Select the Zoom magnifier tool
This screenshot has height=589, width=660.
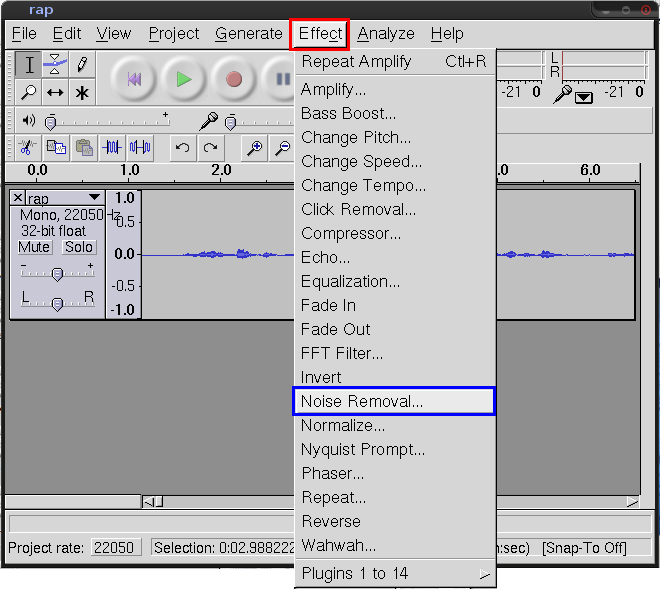pos(29,92)
